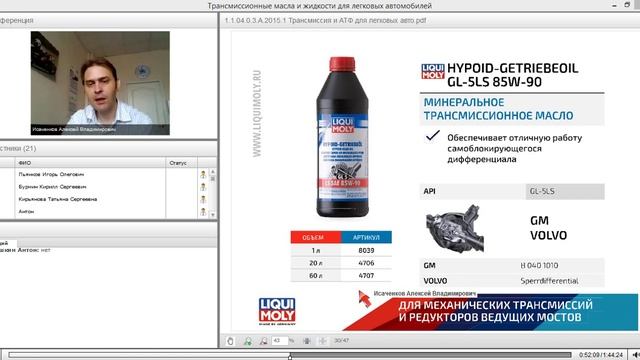Click the VOLVO Sperrdifferential value

pyautogui.click(x=549, y=281)
